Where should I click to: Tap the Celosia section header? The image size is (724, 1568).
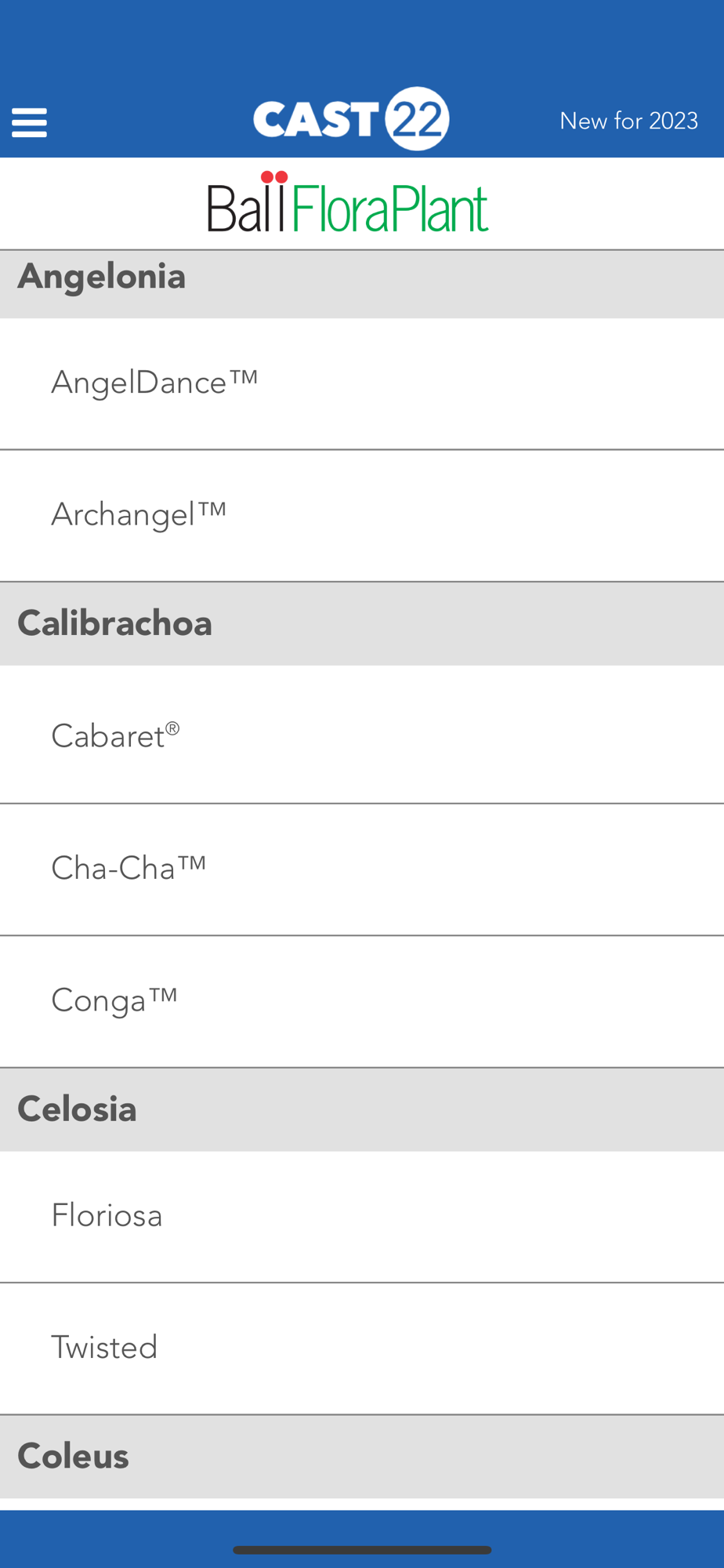[362, 1109]
